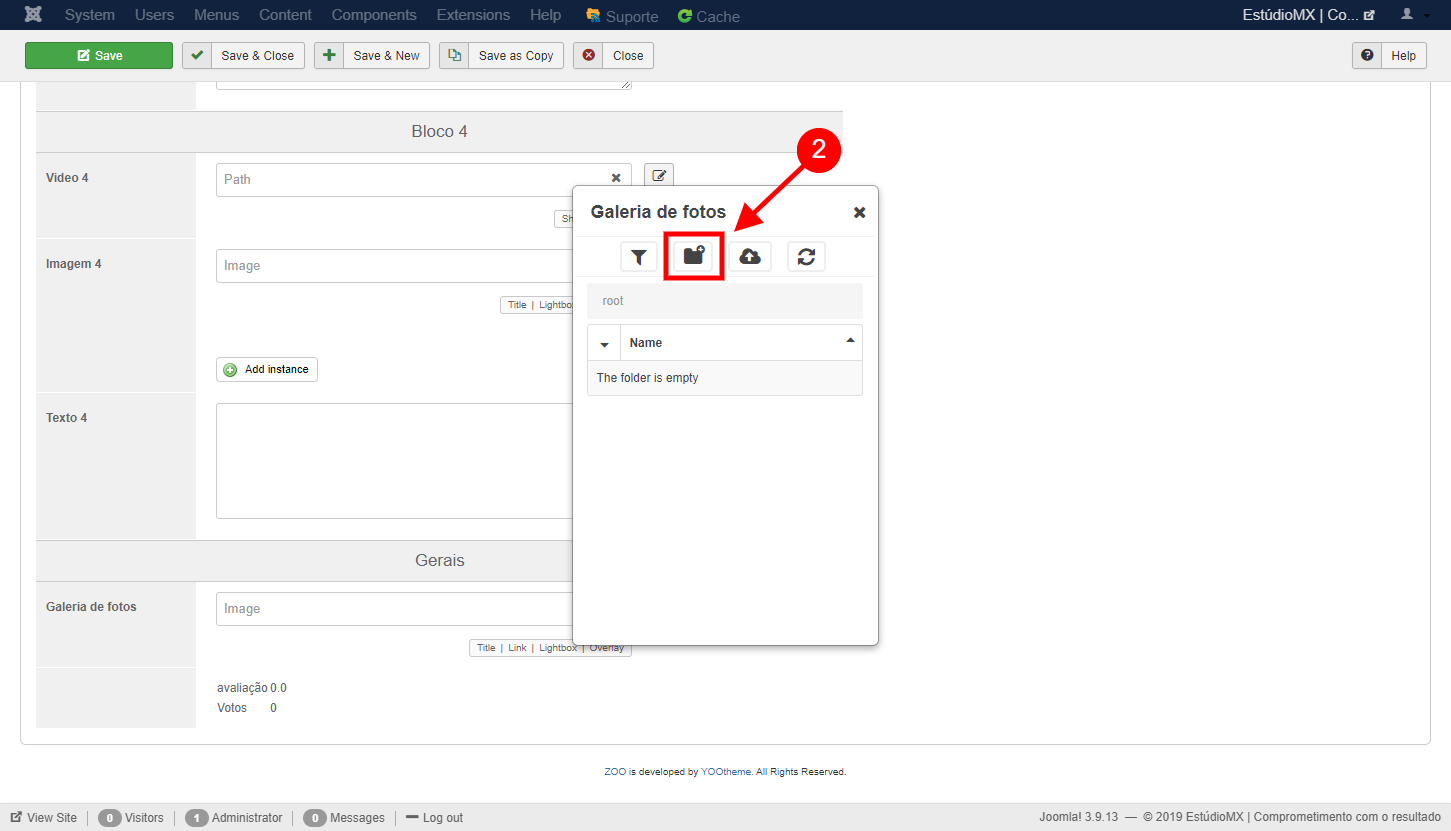Screen dimensions: 1451x831
Task: Click the Joomla logo icon
Action: point(33,15)
